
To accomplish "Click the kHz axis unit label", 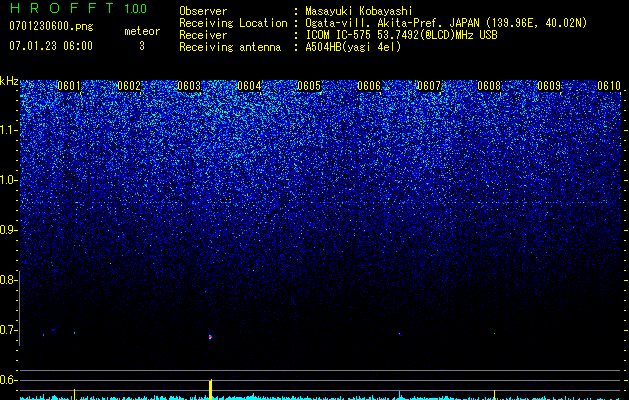I will click(9, 81).
